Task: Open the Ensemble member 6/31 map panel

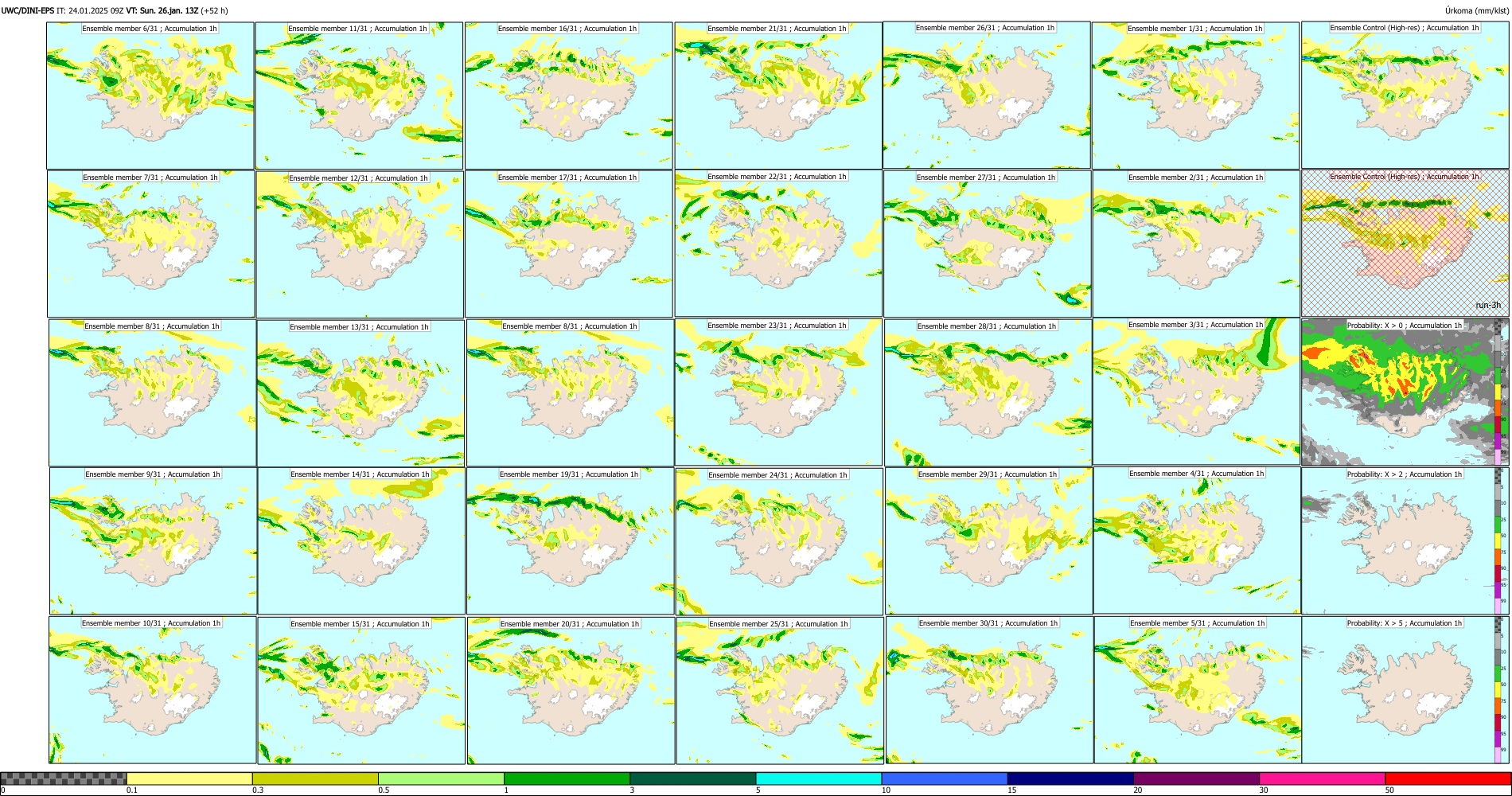Action: (x=150, y=96)
